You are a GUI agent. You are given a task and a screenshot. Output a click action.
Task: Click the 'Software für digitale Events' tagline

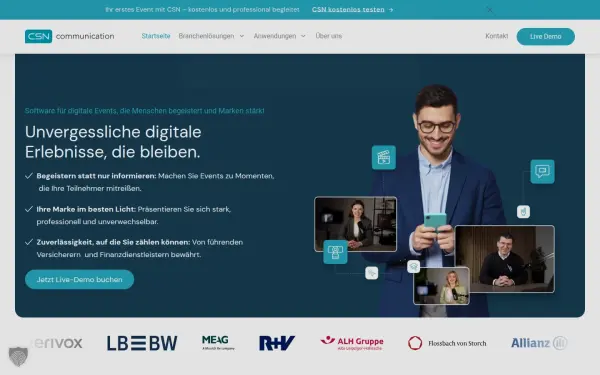pos(145,111)
